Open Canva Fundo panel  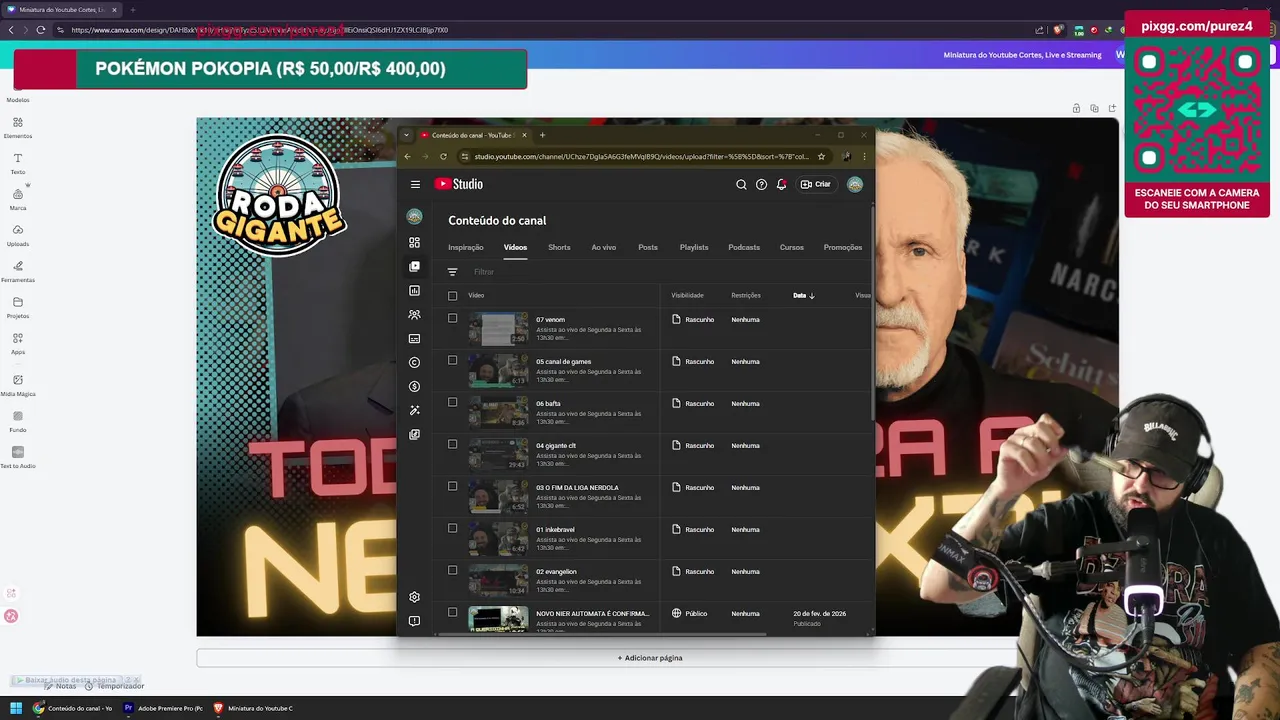click(18, 421)
